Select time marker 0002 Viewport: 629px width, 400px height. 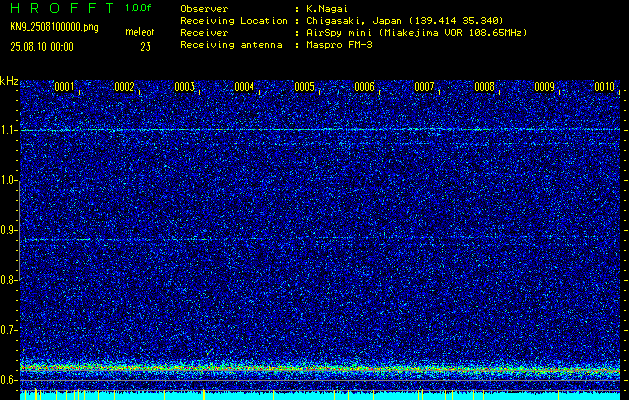point(124,87)
